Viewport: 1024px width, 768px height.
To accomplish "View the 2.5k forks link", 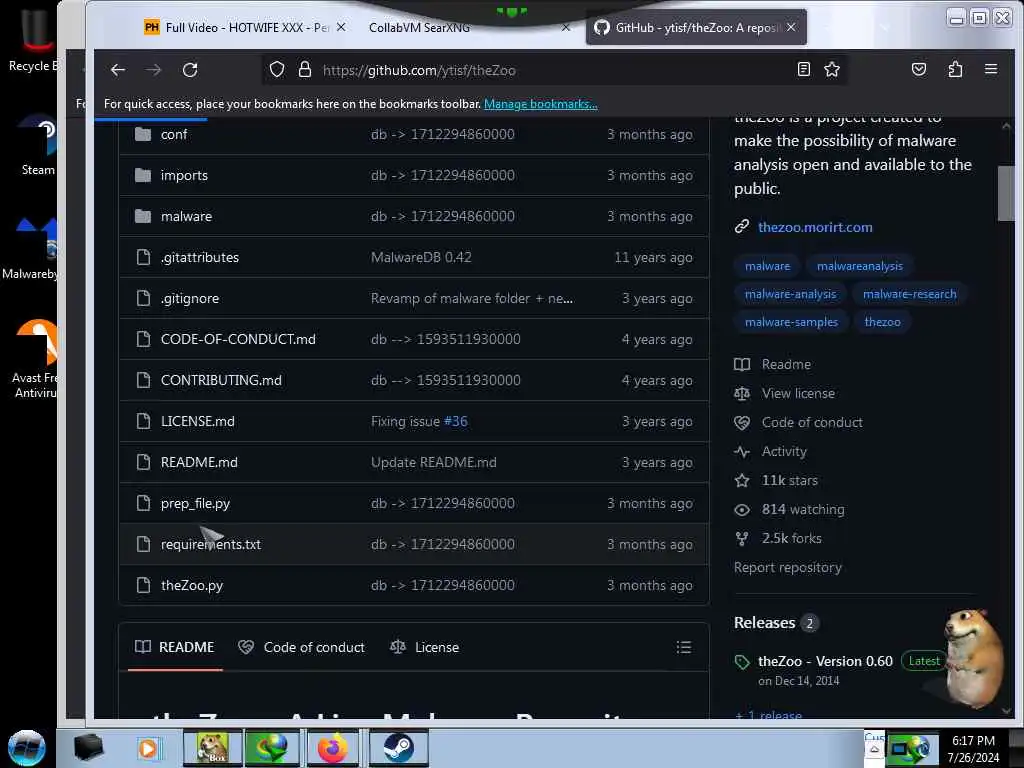I will click(792, 538).
